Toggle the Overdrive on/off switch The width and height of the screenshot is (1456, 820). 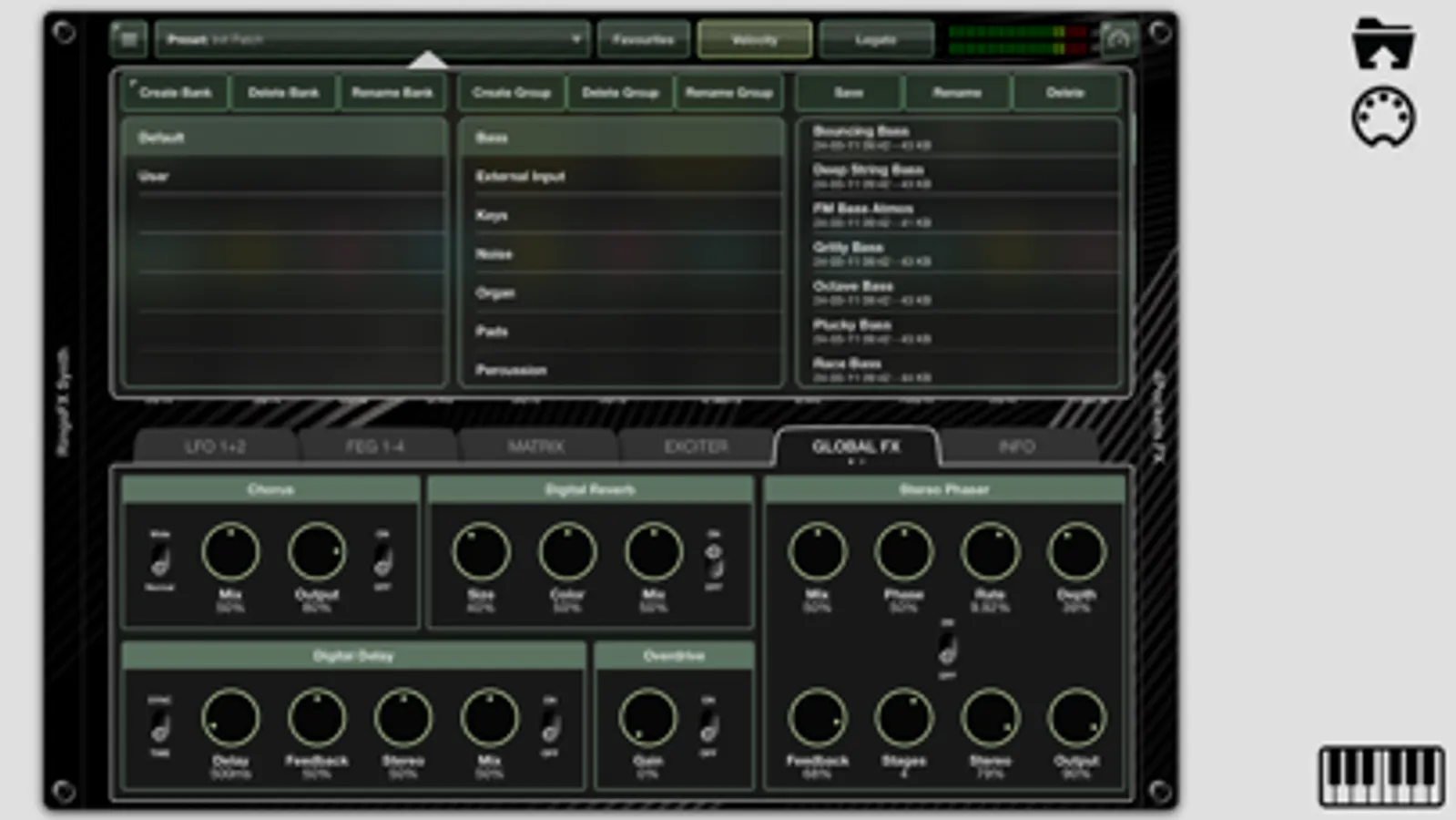708,726
